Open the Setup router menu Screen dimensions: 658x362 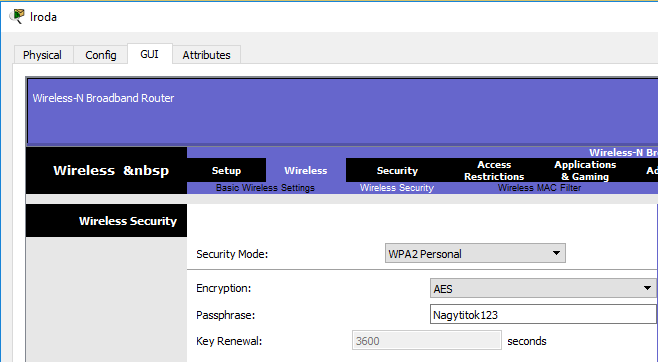click(226, 170)
